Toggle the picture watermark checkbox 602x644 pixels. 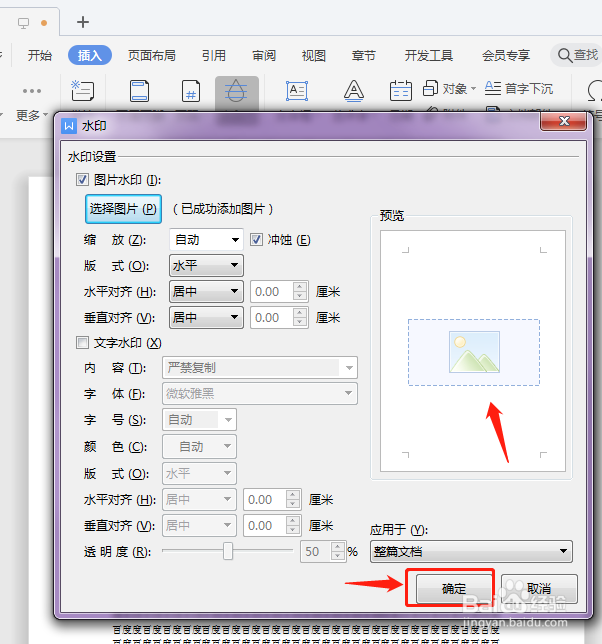click(82, 179)
